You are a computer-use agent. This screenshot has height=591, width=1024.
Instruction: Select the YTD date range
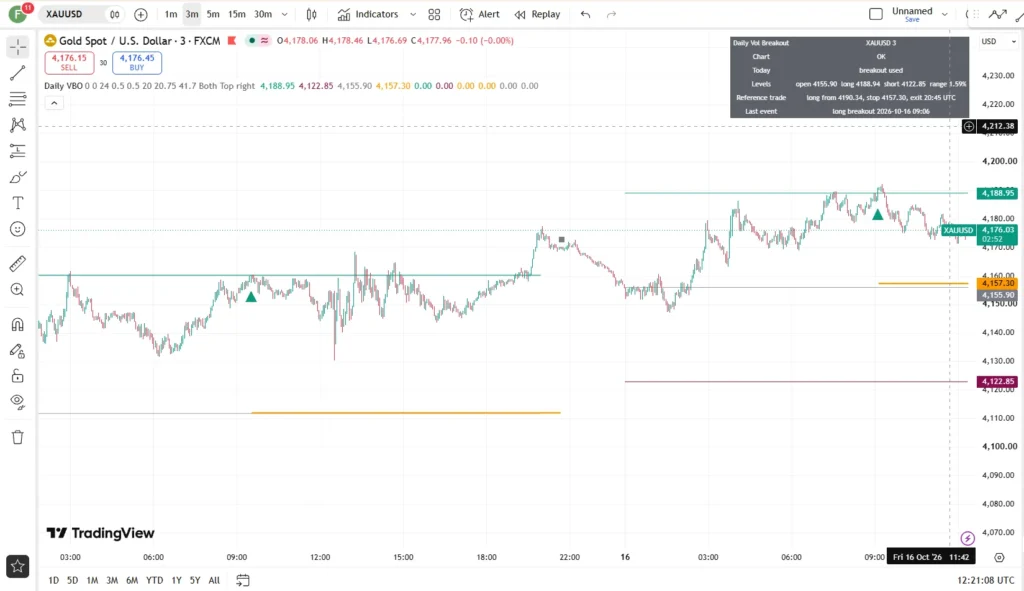[x=154, y=580]
